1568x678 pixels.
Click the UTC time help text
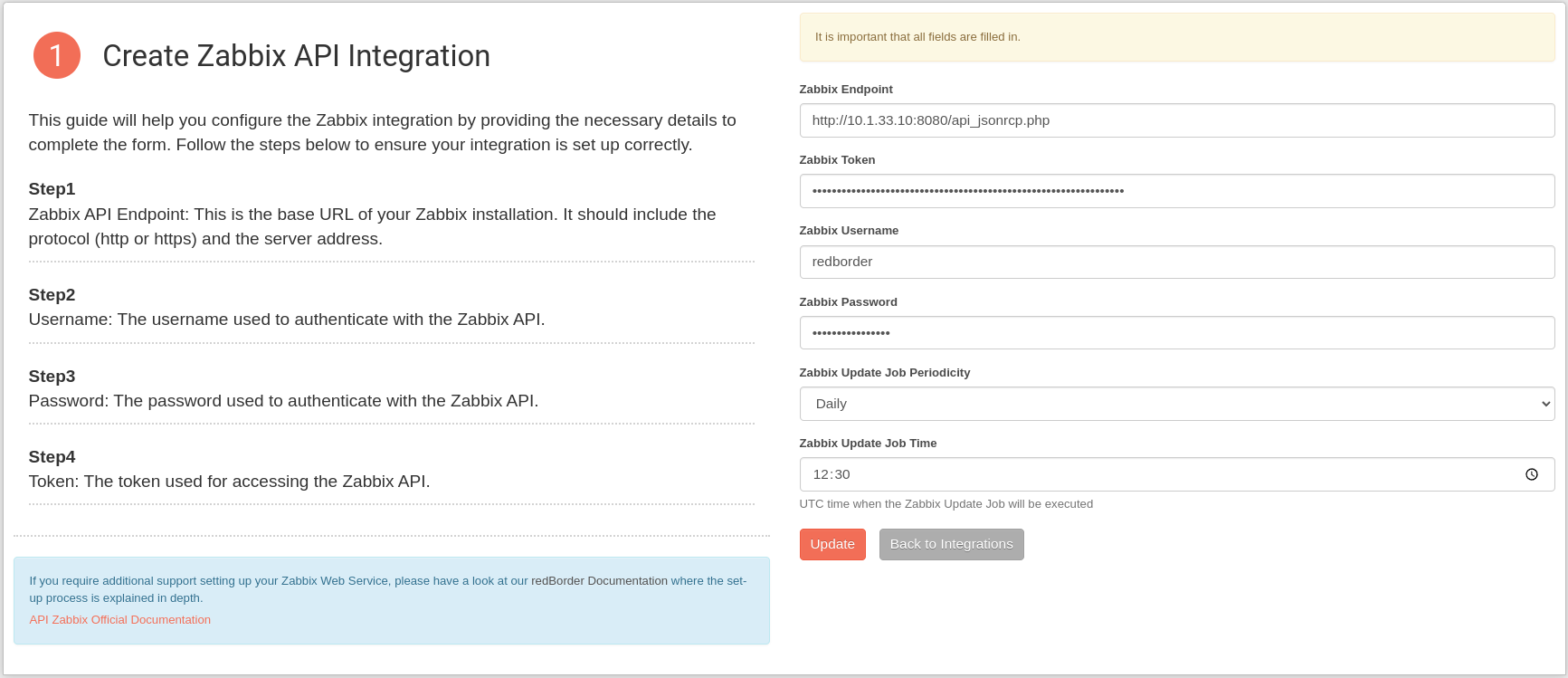click(946, 504)
